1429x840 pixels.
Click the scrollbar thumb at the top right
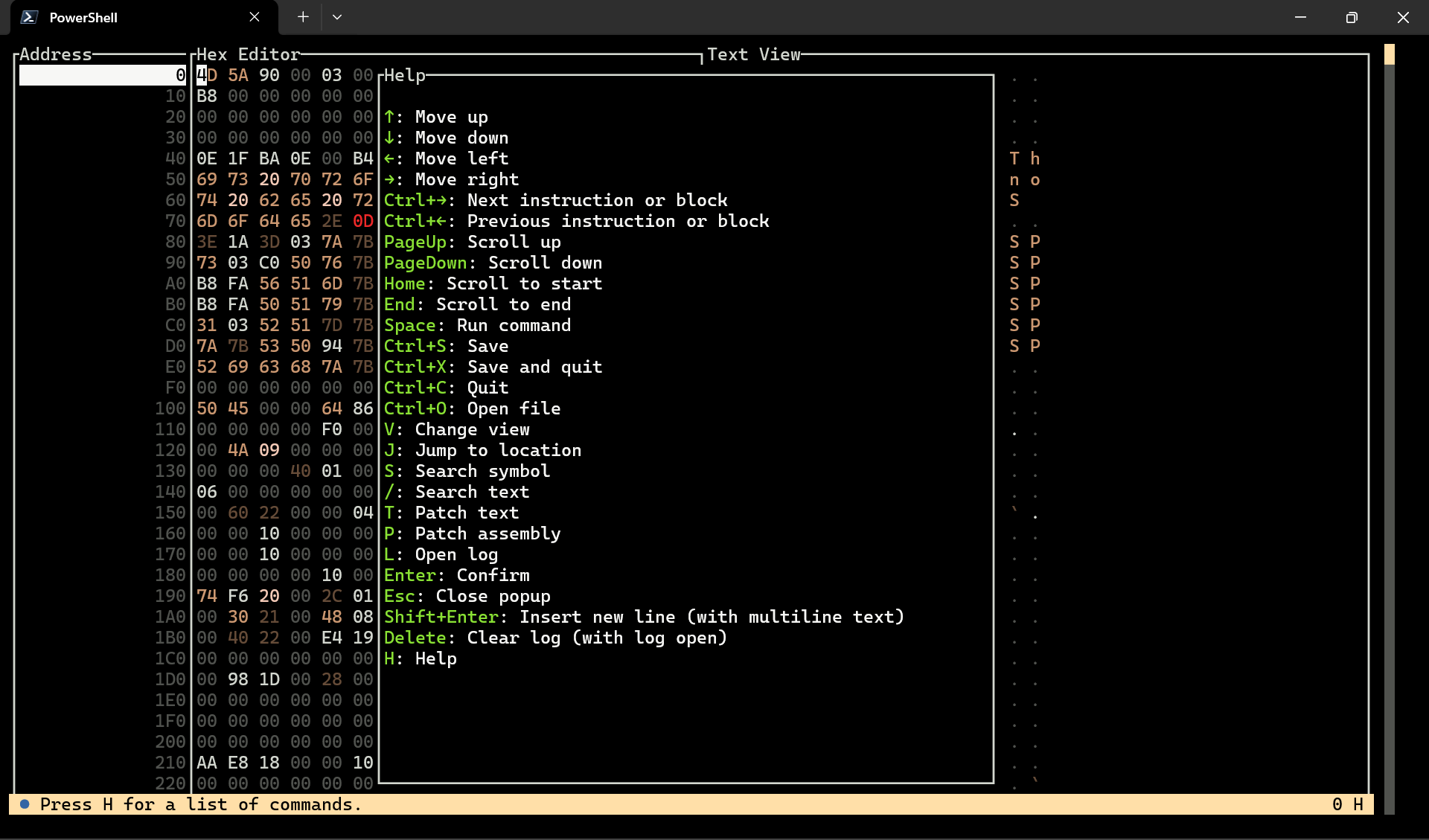[x=1389, y=54]
